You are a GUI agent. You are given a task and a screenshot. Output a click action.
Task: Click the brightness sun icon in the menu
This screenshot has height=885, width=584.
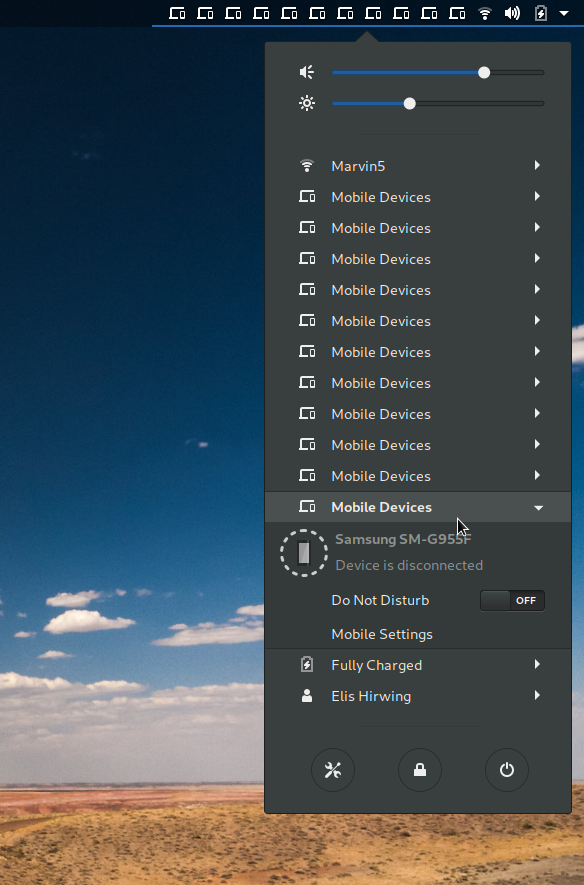[306, 103]
